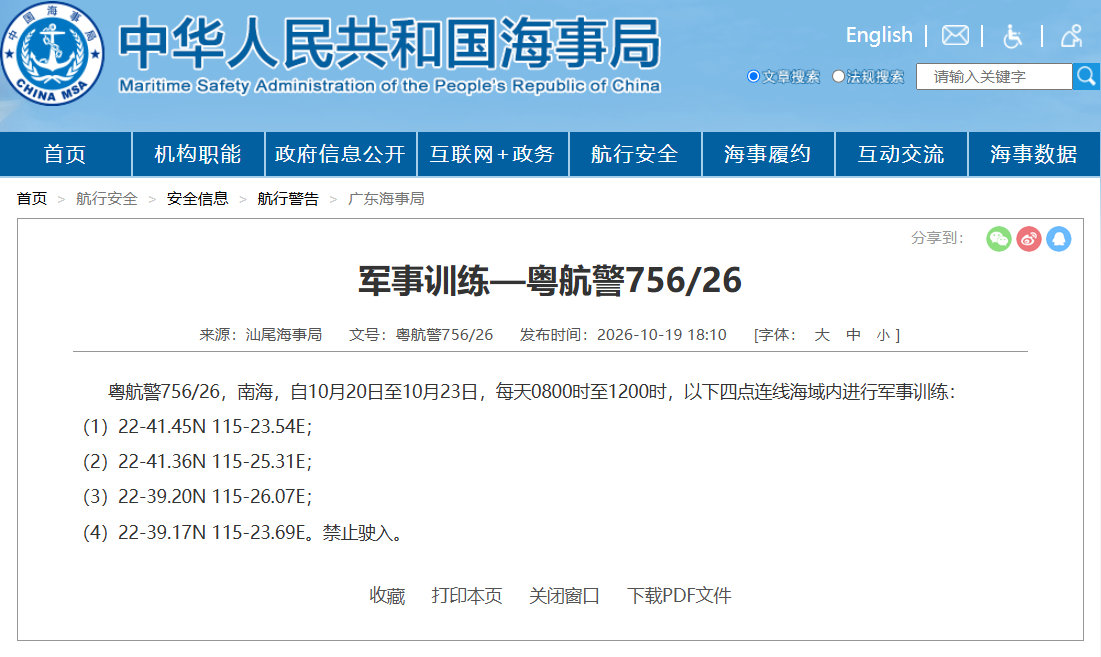Open 互联网+政务 navigation menu
1101x657 pixels.
[493, 154]
